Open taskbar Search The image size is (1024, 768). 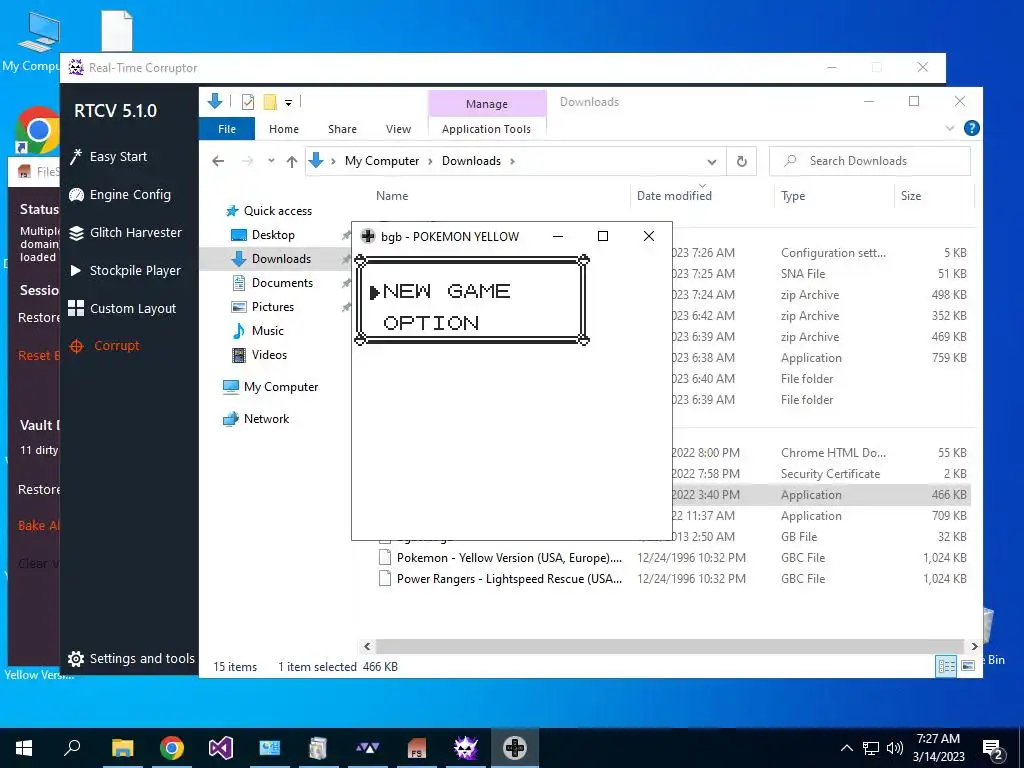coord(72,748)
